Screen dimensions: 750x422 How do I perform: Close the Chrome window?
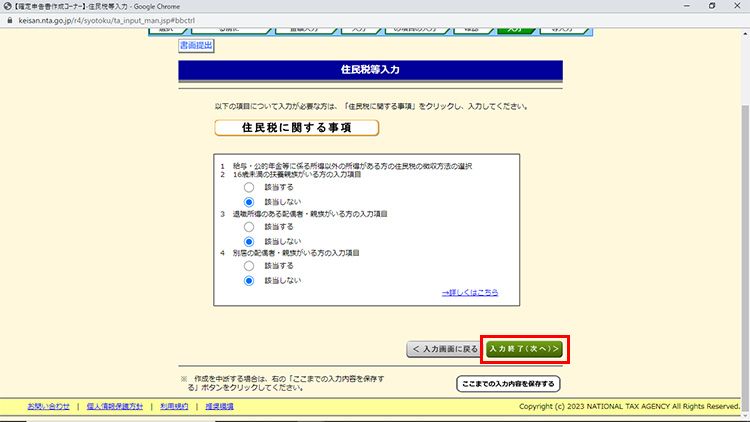coord(737,6)
